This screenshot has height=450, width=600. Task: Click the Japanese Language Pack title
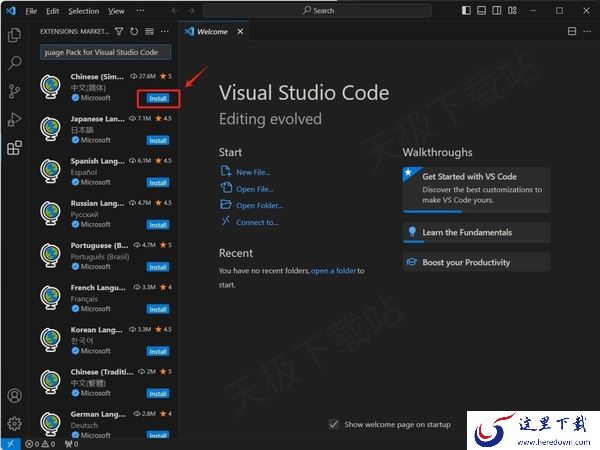tap(98, 119)
